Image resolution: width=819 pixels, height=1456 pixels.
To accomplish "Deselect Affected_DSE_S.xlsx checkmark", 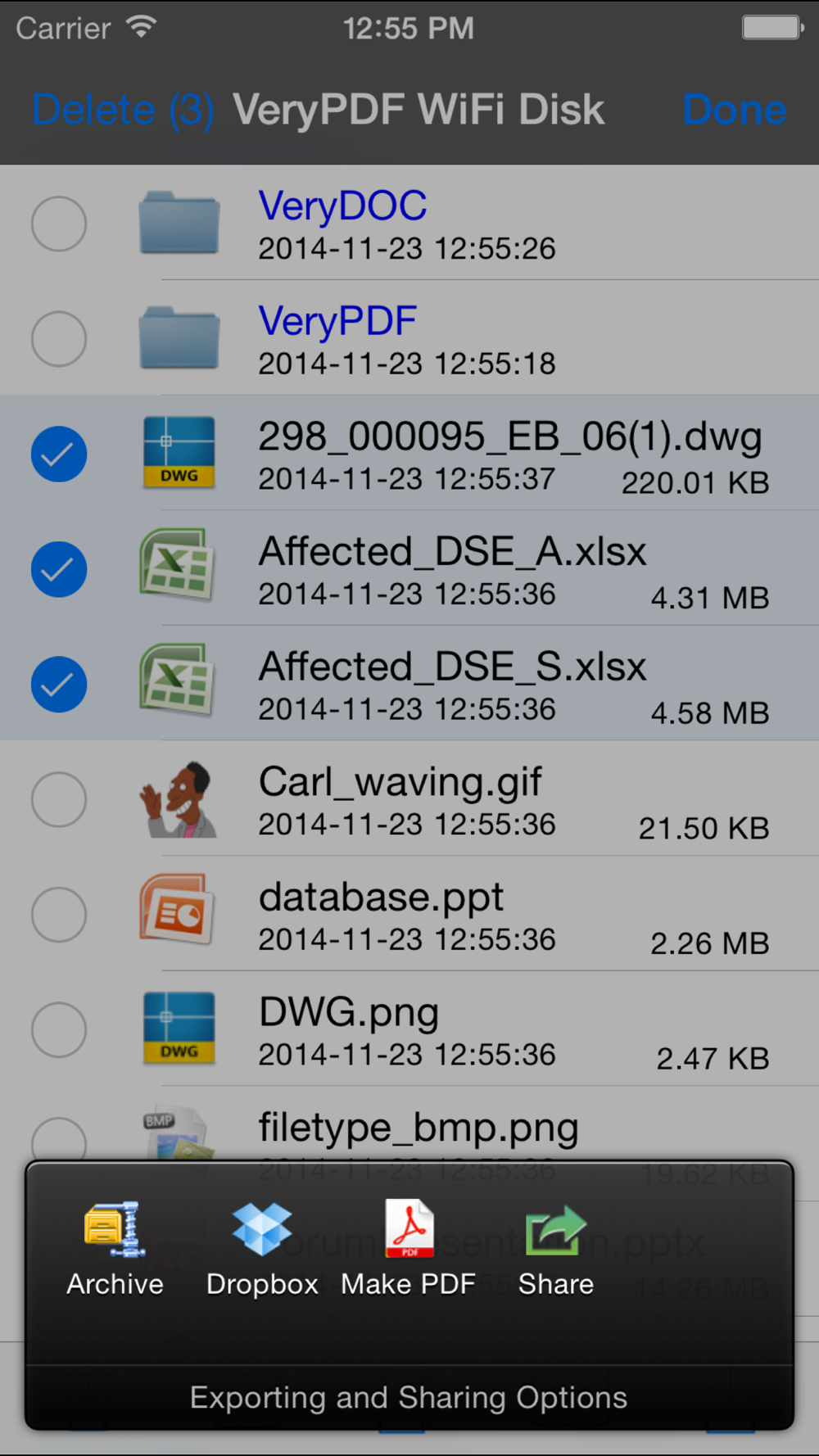I will (59, 685).
